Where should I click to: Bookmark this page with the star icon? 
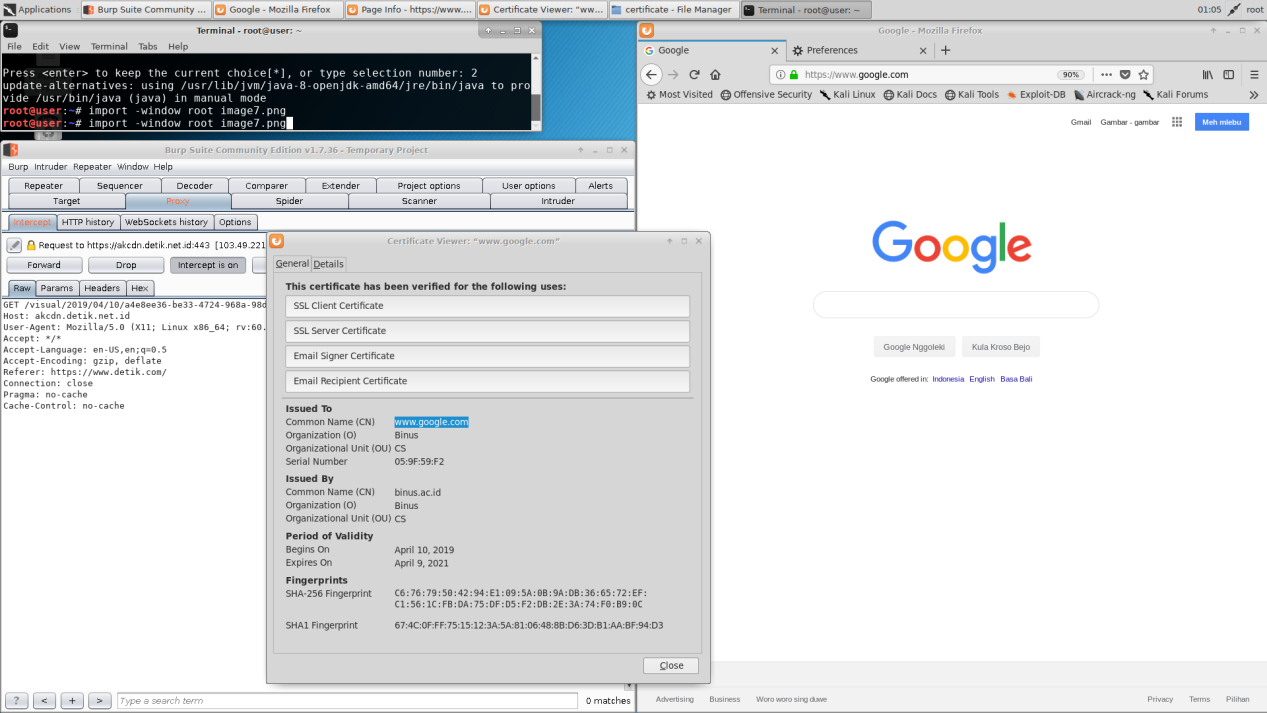(1144, 74)
